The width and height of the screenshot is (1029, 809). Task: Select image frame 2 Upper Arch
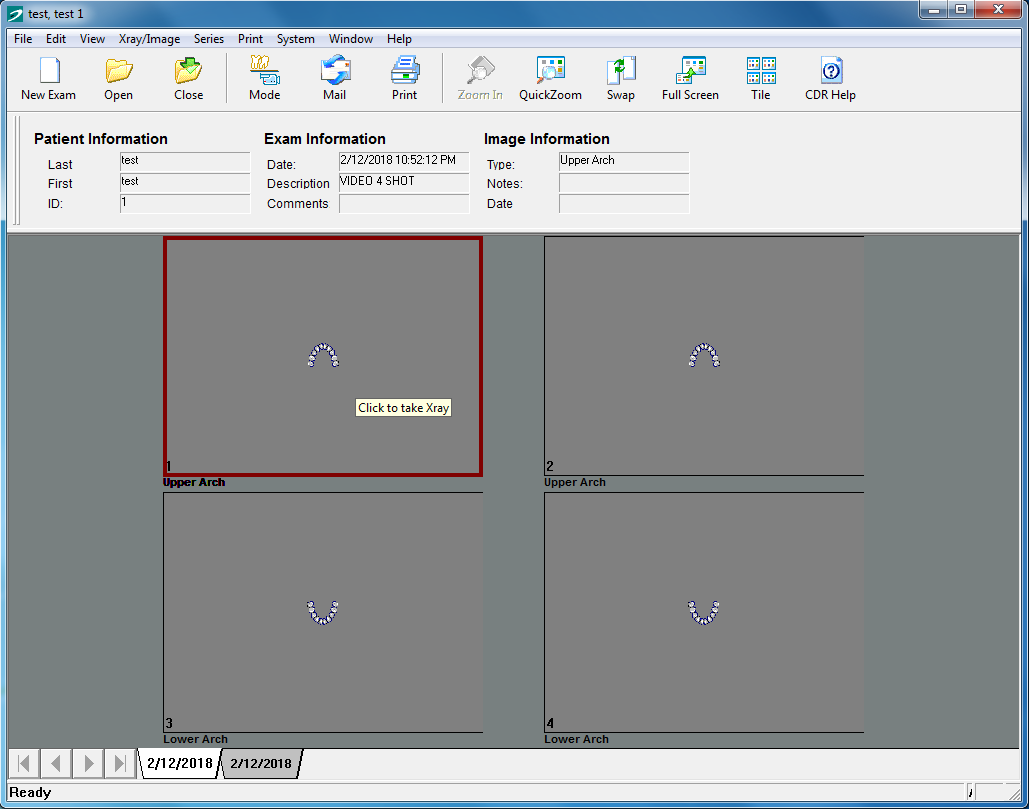pos(704,356)
